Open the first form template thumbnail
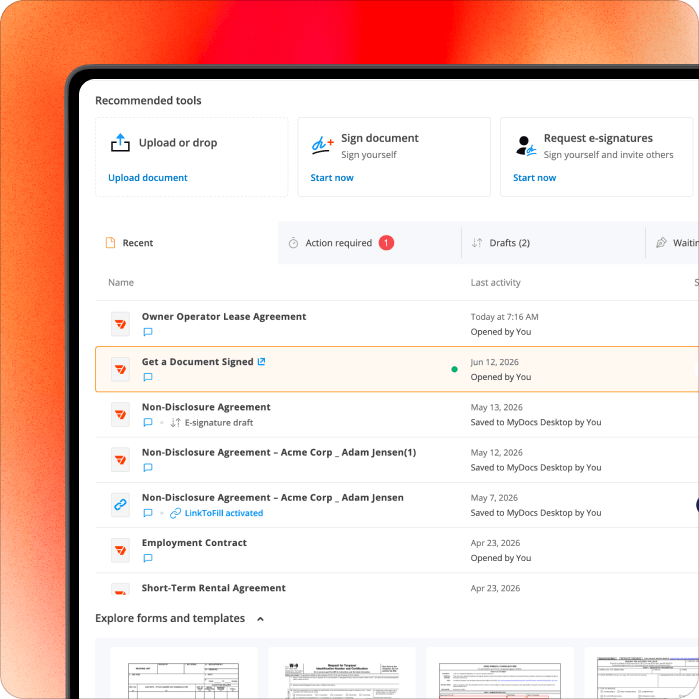The image size is (699, 699). point(184,673)
